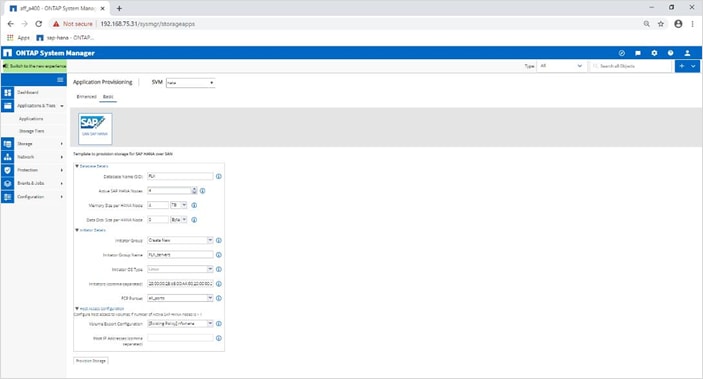Open the Storage sidebar icon
Viewport: 703px width, 379px height.
pos(8,144)
